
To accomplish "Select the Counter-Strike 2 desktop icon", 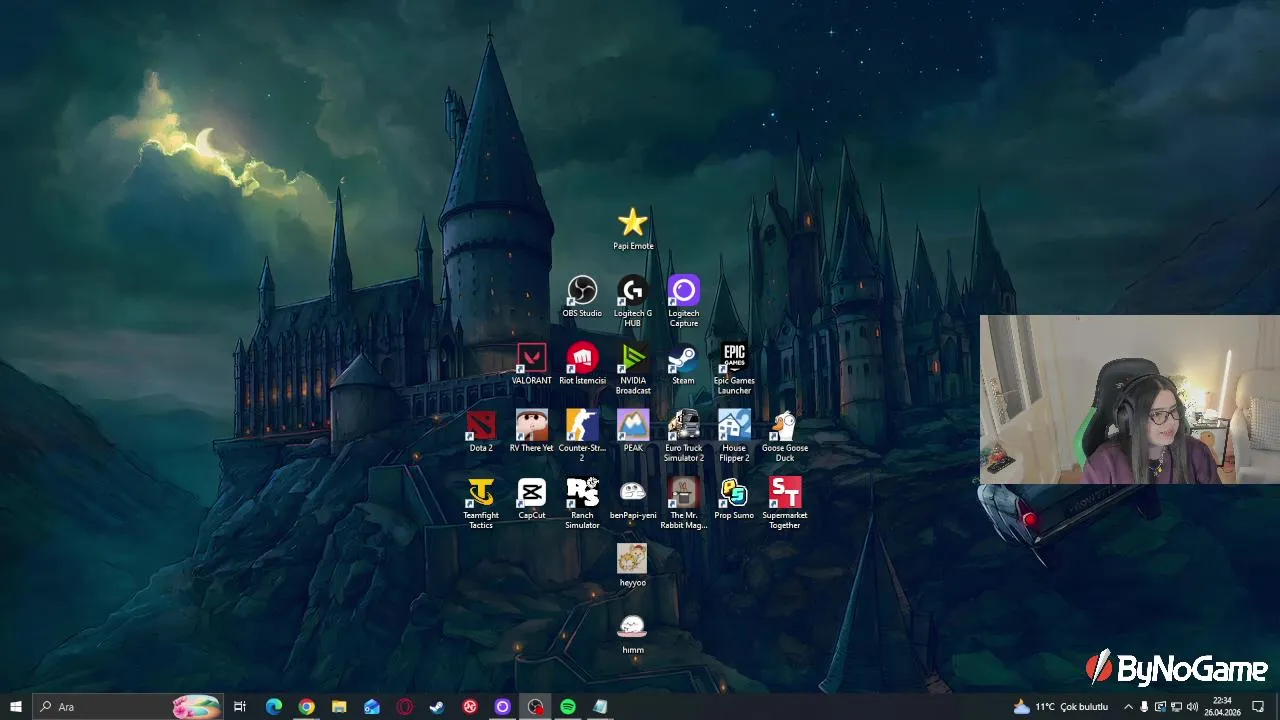I will point(582,436).
